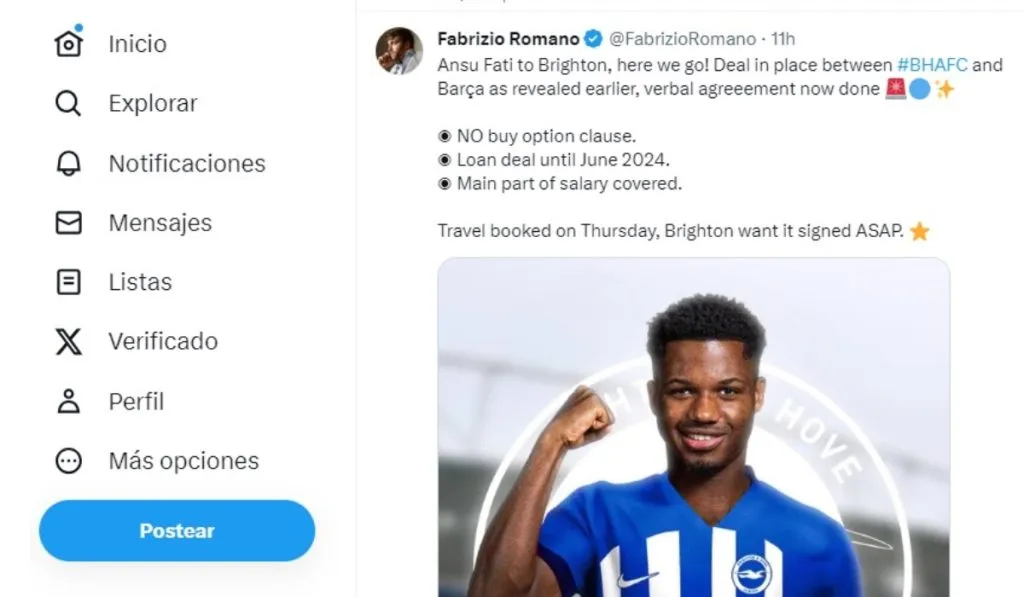1024x597 pixels.
Task: Click the Perfil person icon
Action: 68,401
